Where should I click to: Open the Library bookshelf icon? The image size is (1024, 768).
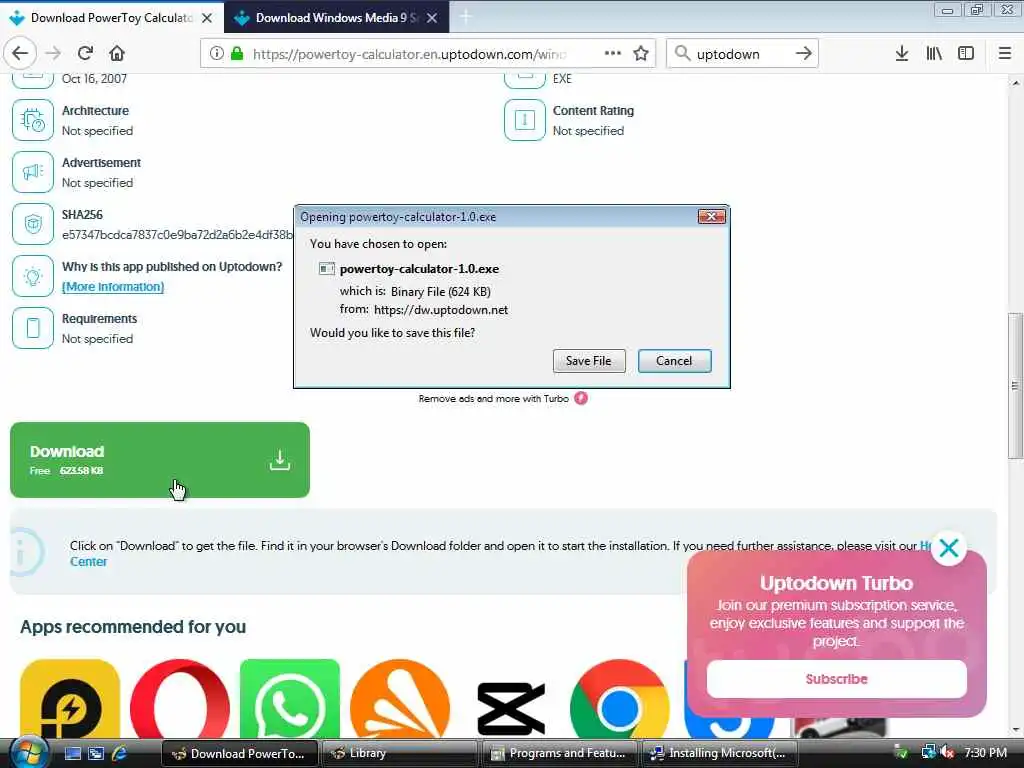tap(934, 54)
